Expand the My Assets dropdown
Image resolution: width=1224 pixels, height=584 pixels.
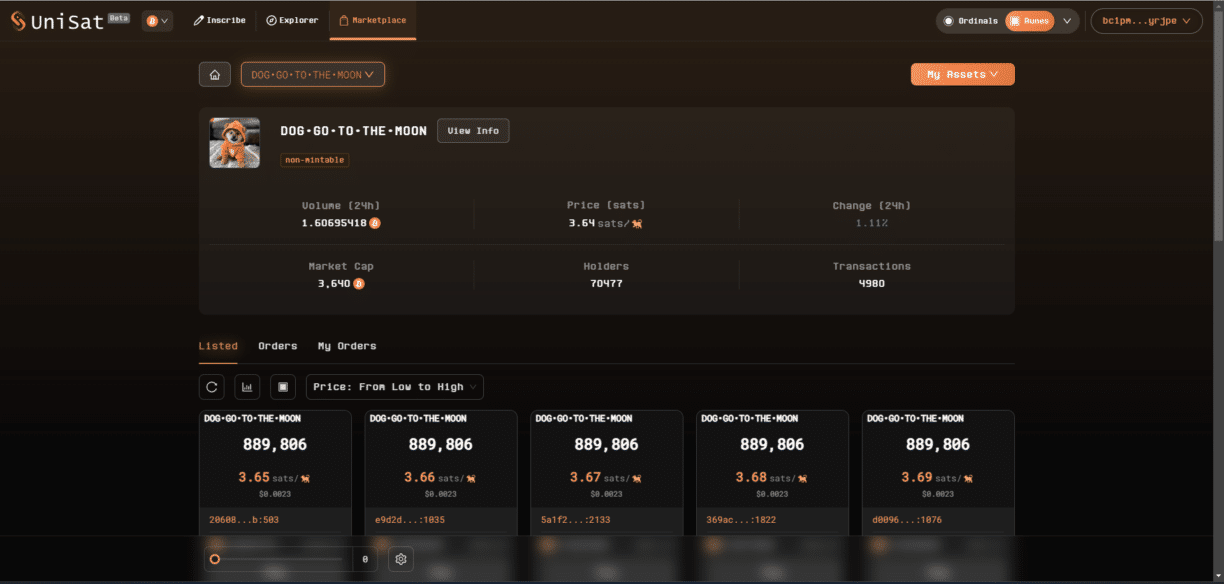pos(962,74)
